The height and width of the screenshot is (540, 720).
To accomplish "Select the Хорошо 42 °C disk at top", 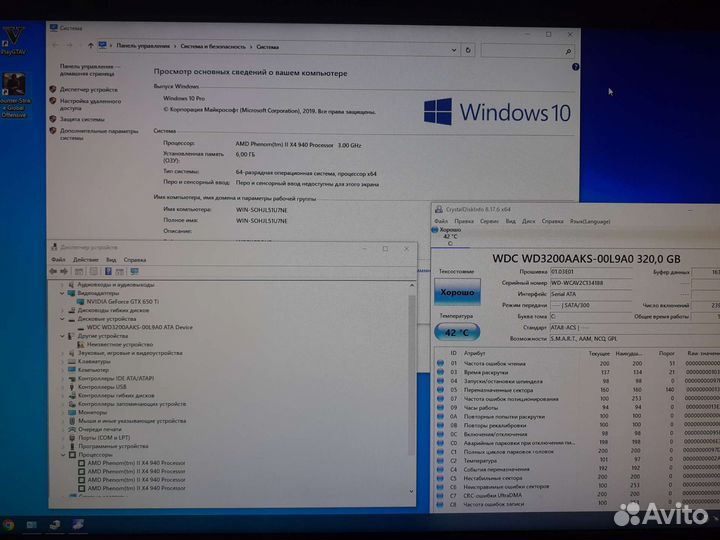I will (448, 236).
